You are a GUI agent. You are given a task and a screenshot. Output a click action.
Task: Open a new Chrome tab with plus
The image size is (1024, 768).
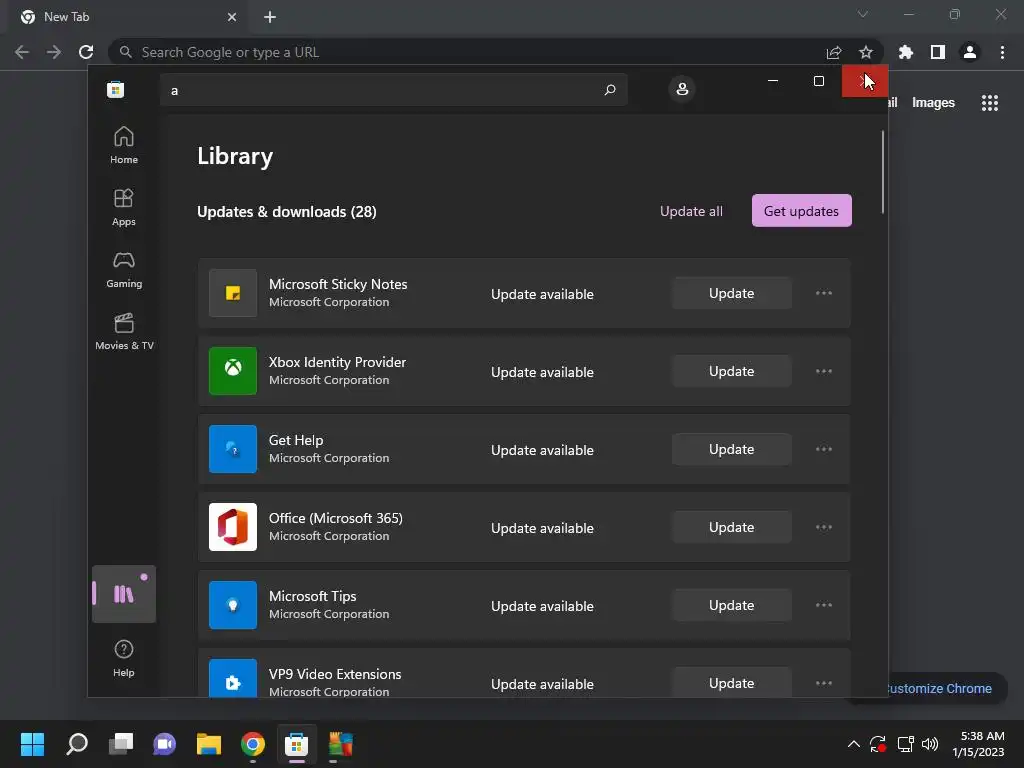point(270,17)
